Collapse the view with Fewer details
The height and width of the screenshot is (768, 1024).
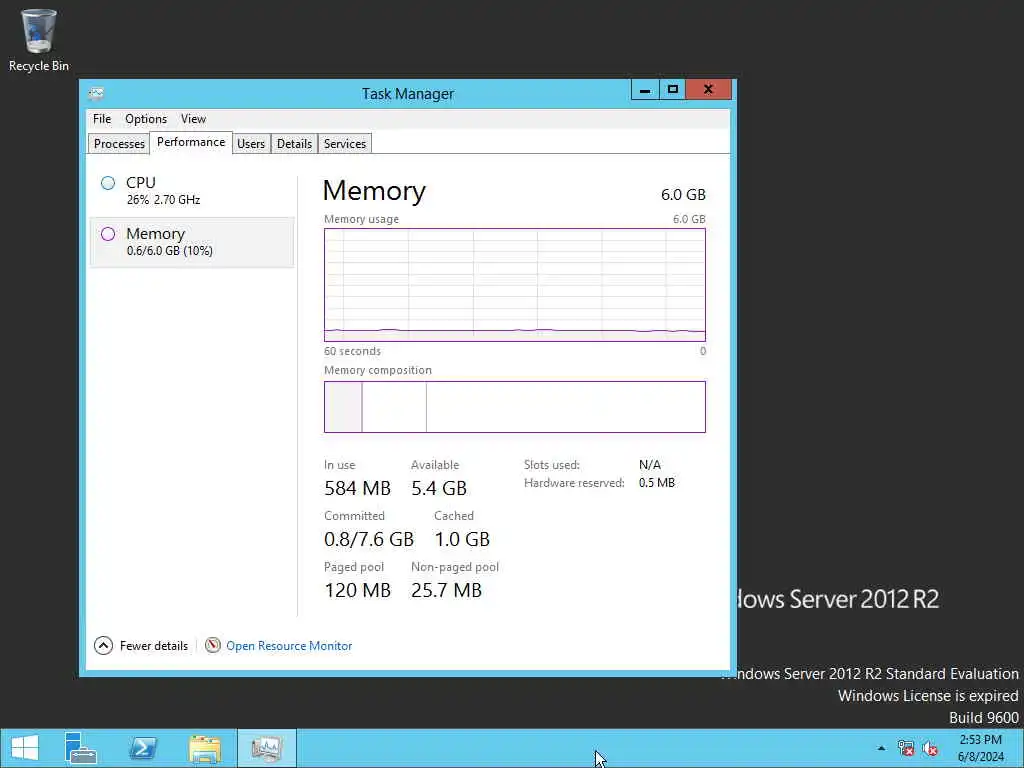click(141, 645)
